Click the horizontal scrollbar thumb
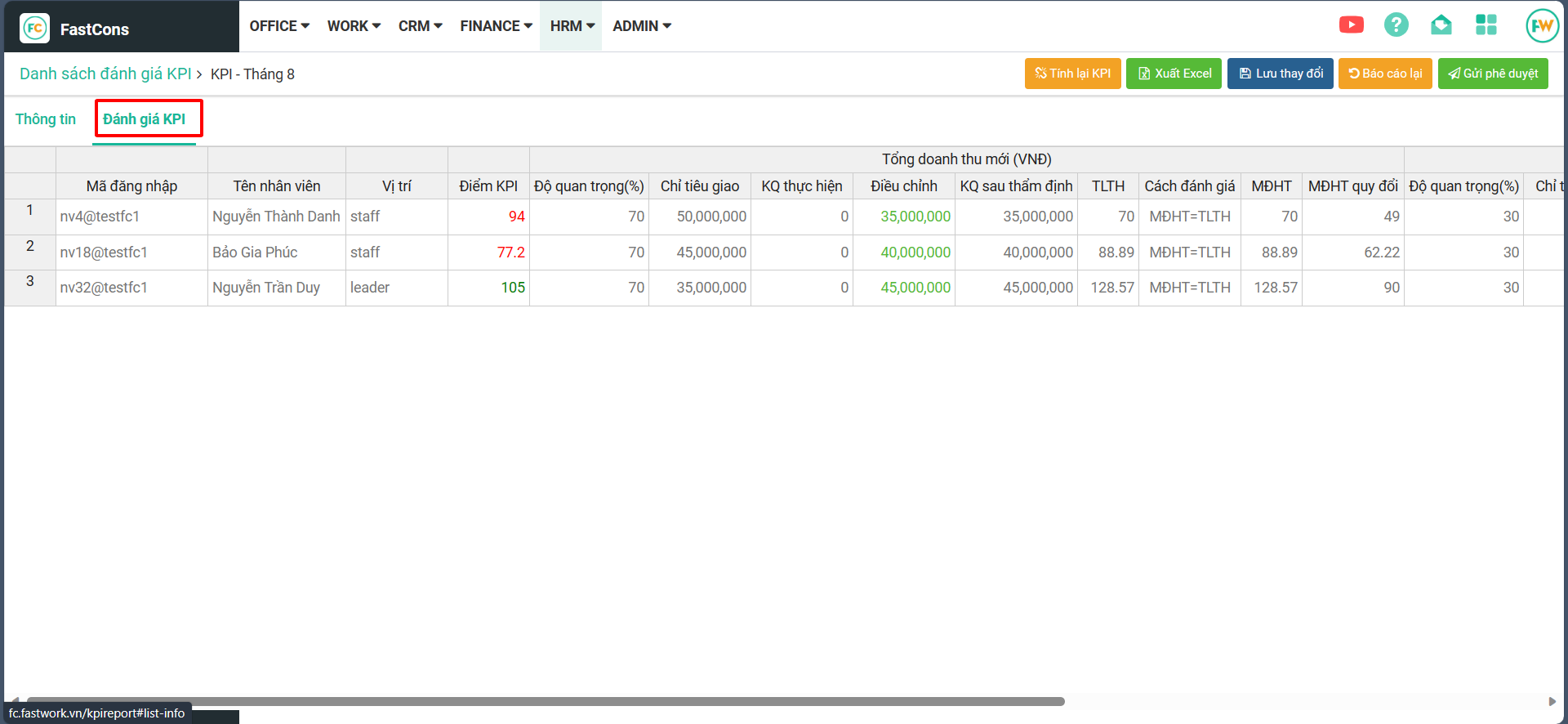This screenshot has width=1568, height=724. coord(546,701)
